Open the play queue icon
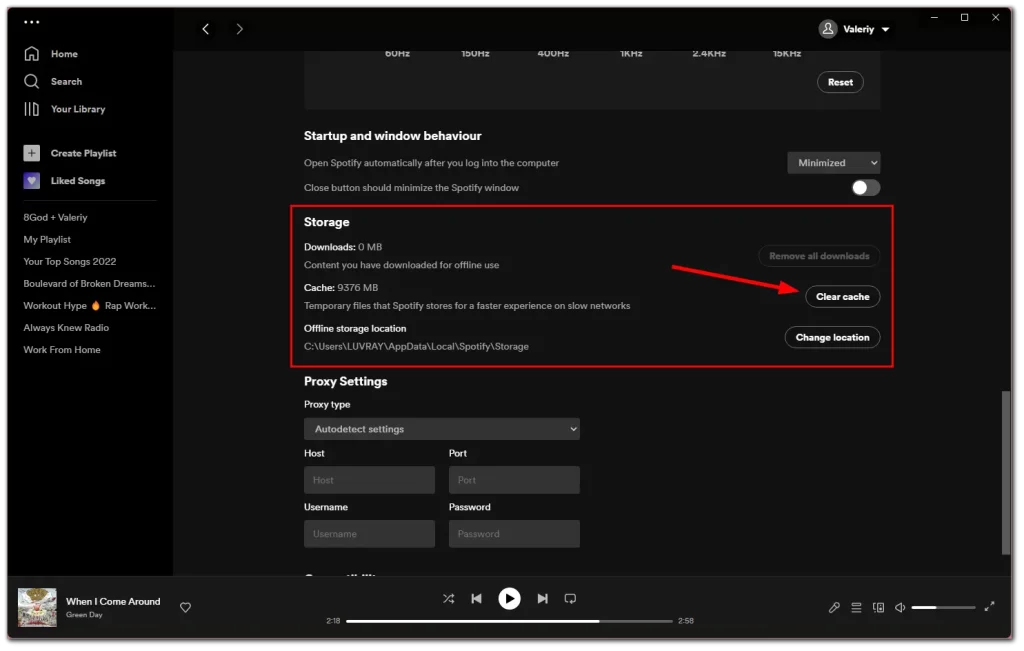This screenshot has width=1024, height=651. tap(856, 608)
